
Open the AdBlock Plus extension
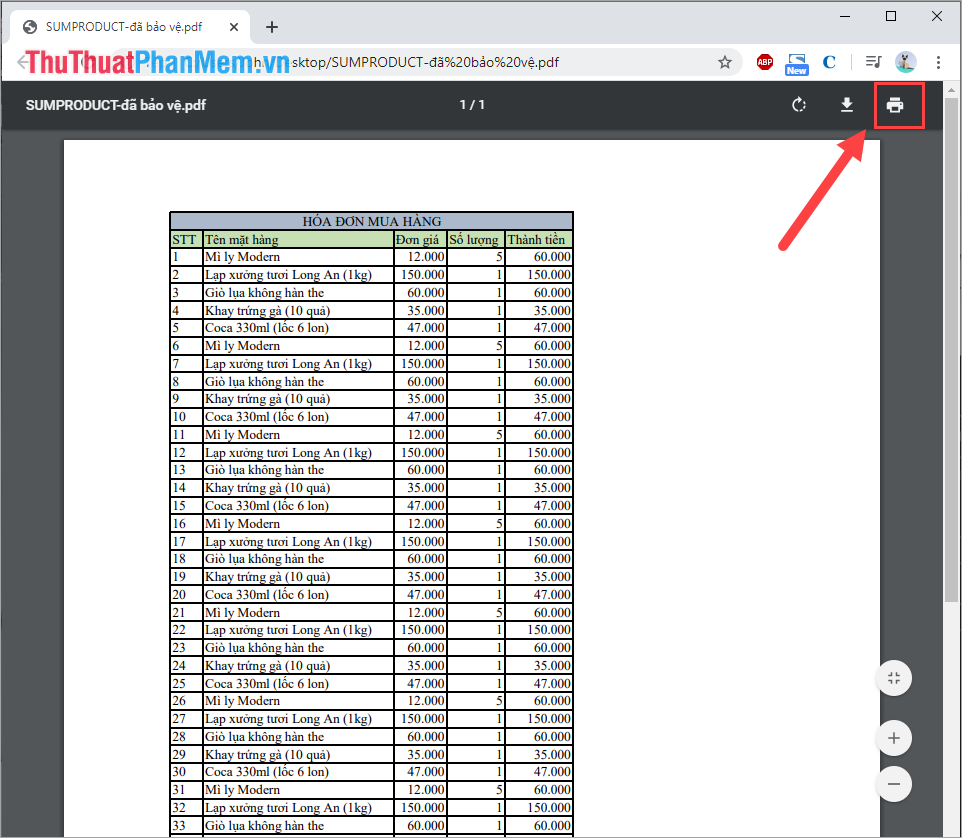(x=764, y=61)
